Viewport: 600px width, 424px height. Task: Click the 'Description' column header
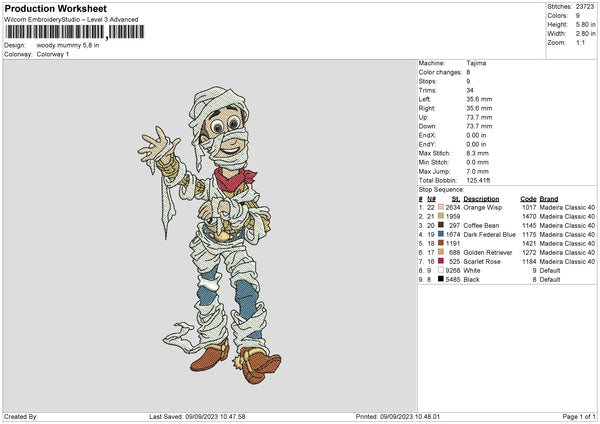(481, 199)
